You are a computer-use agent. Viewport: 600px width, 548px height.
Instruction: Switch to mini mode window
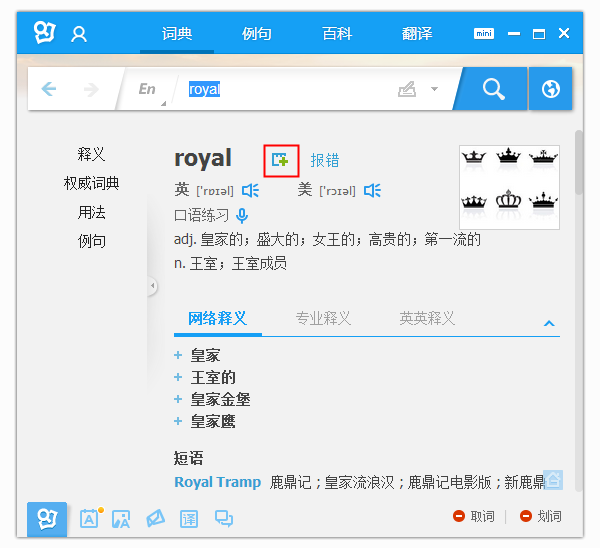pyautogui.click(x=484, y=34)
